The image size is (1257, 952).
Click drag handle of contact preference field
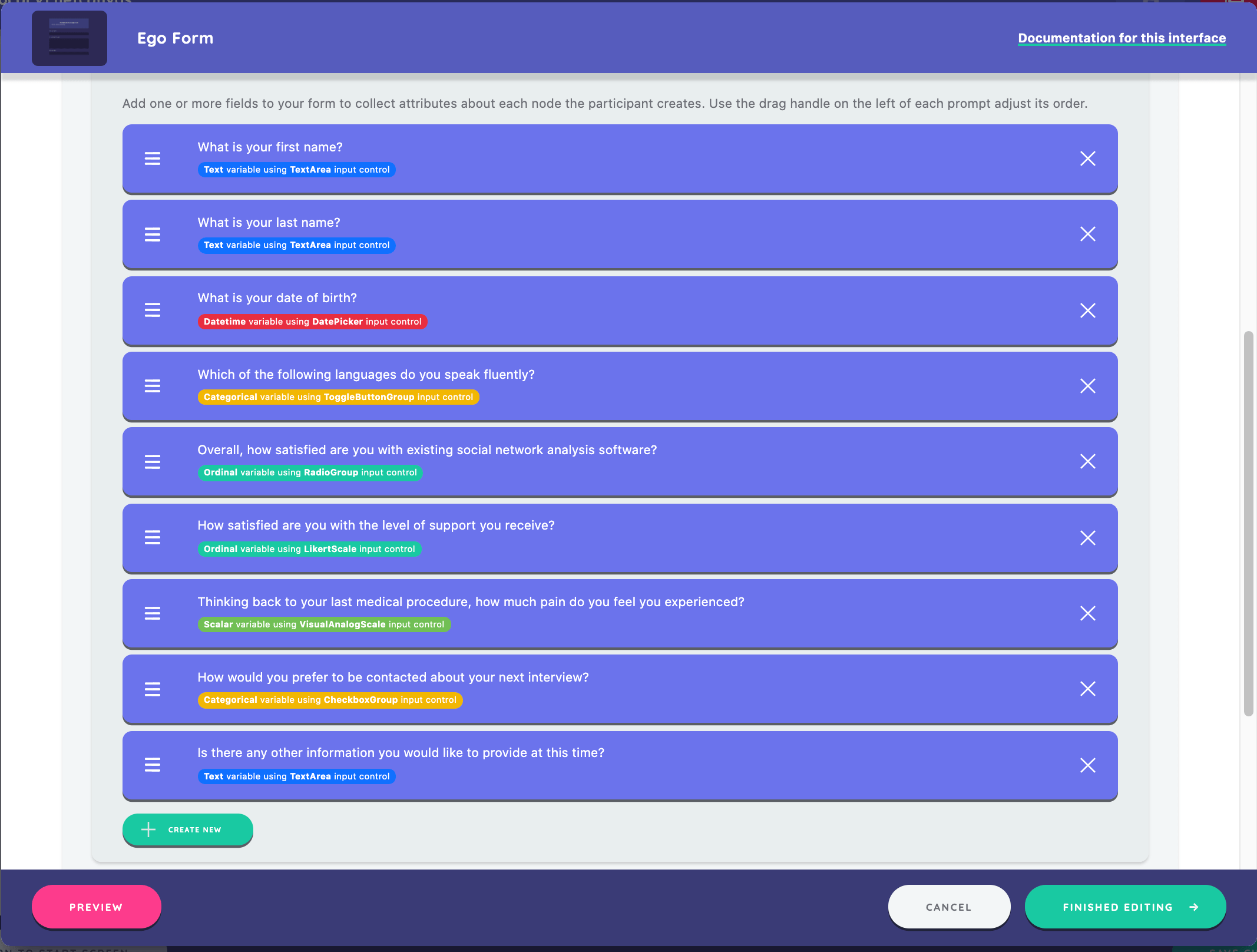153,689
